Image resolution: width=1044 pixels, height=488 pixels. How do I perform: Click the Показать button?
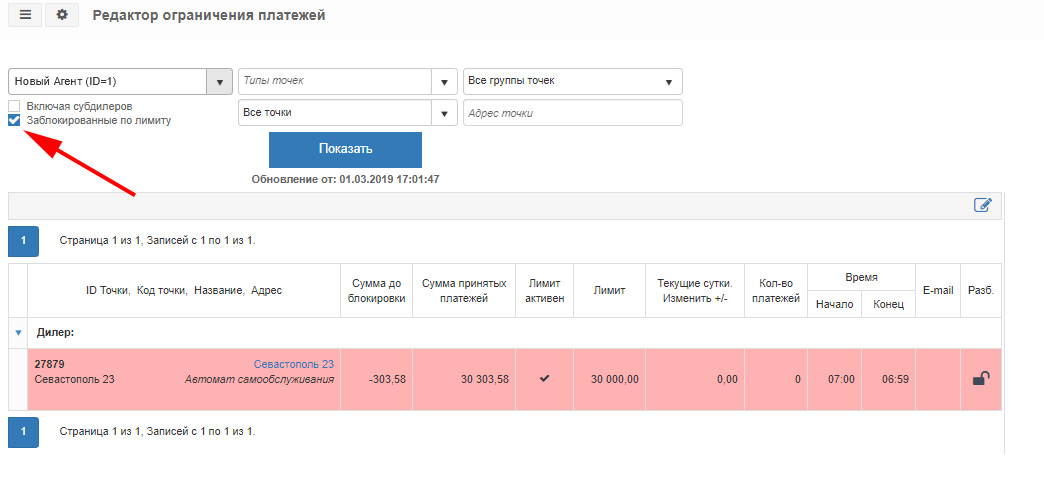point(345,149)
